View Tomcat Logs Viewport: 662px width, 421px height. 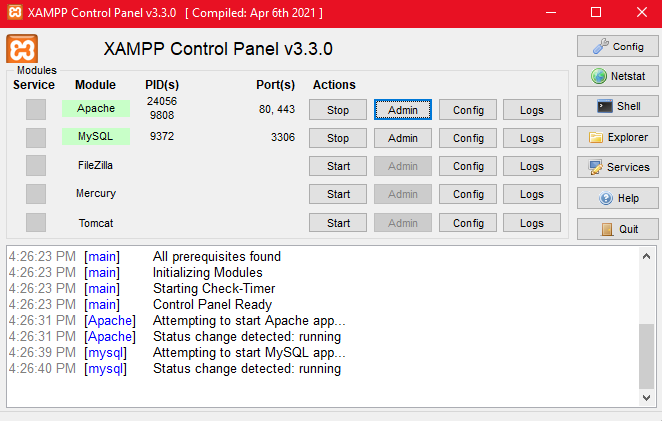coord(532,223)
